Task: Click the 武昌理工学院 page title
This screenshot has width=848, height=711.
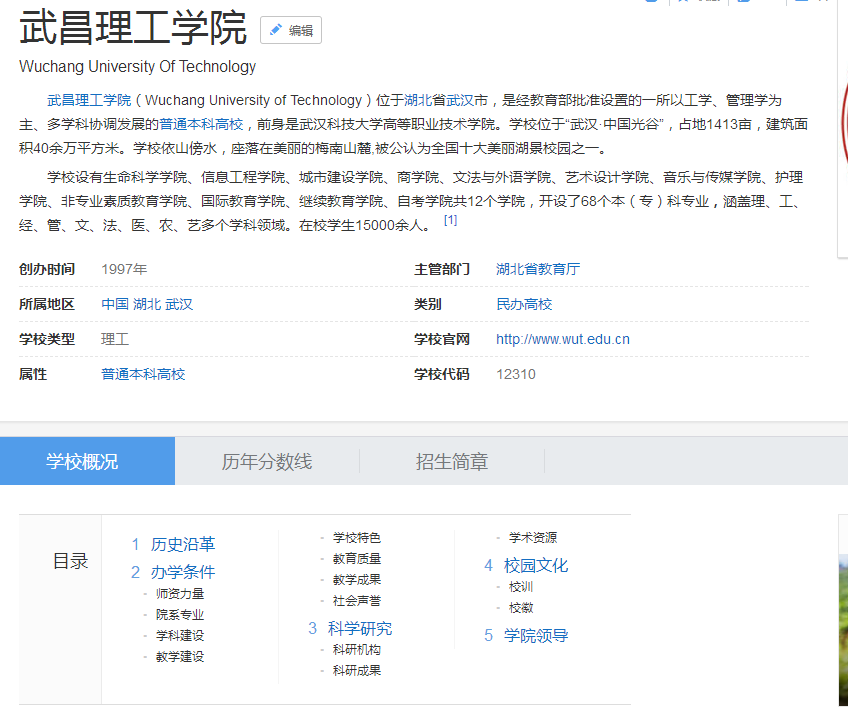Action: [133, 28]
